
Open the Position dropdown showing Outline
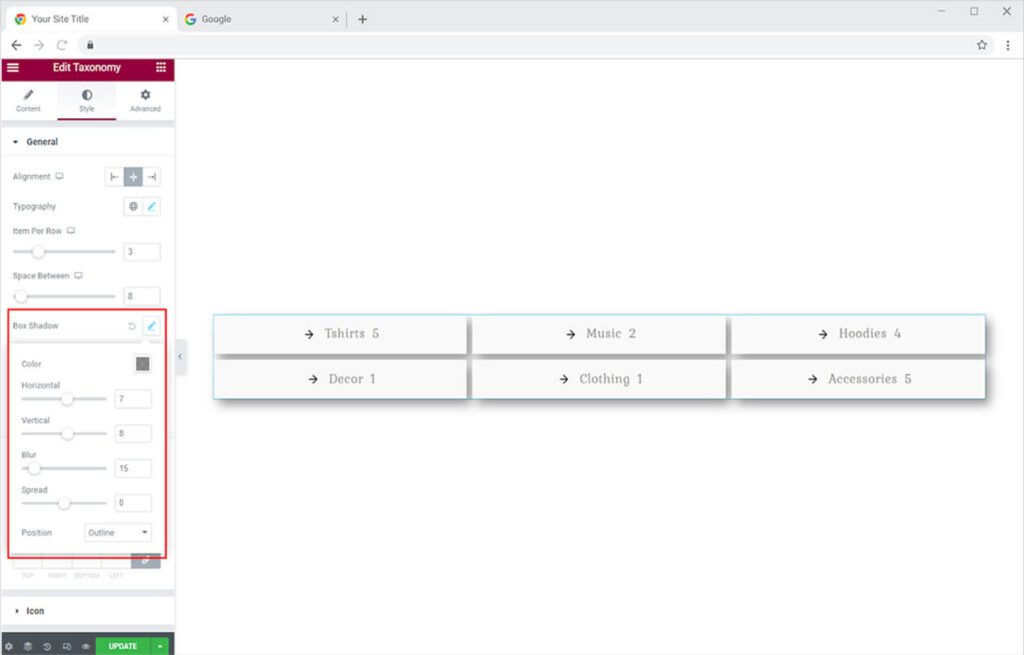tap(118, 533)
